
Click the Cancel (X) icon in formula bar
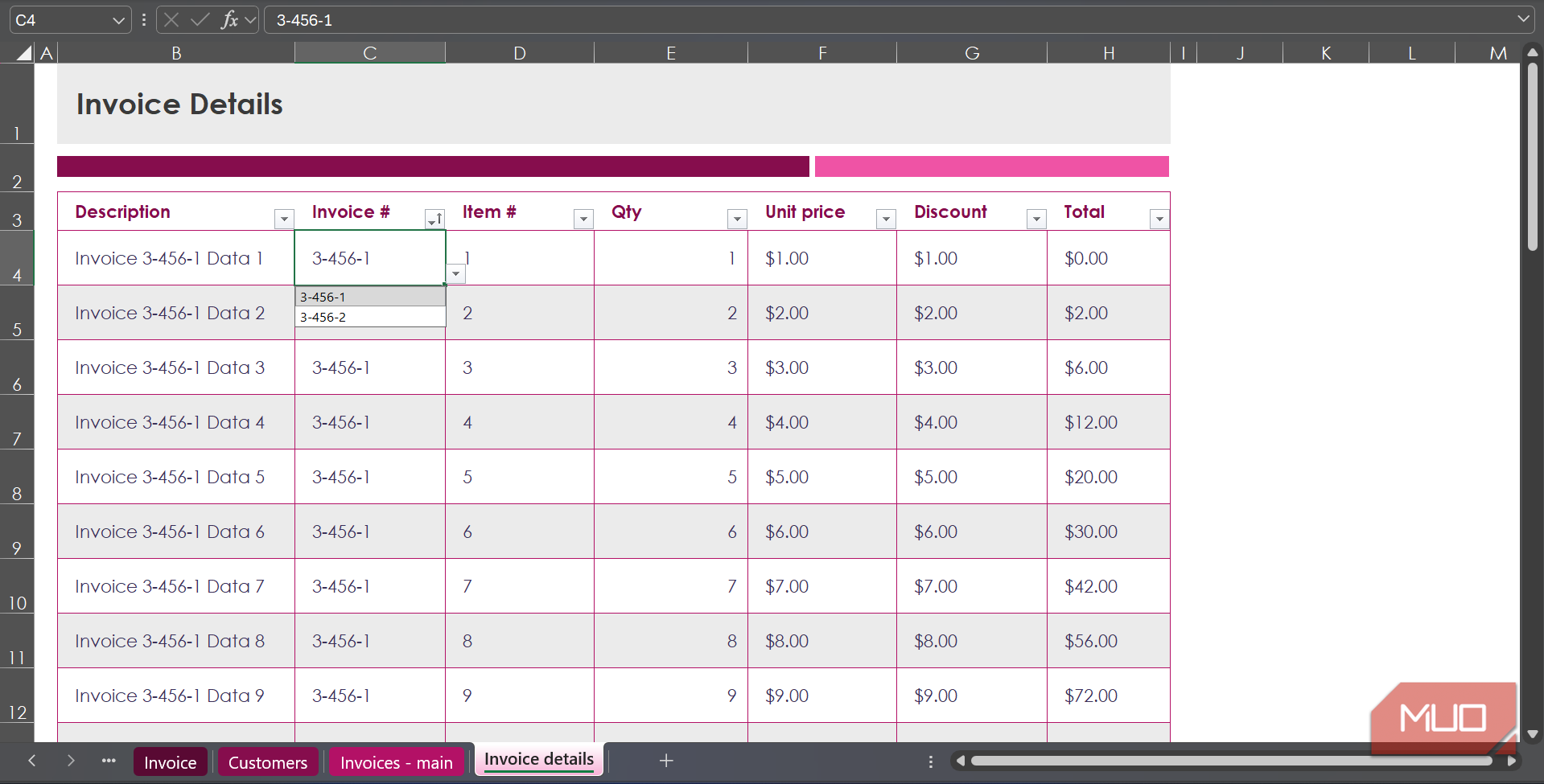[171, 20]
